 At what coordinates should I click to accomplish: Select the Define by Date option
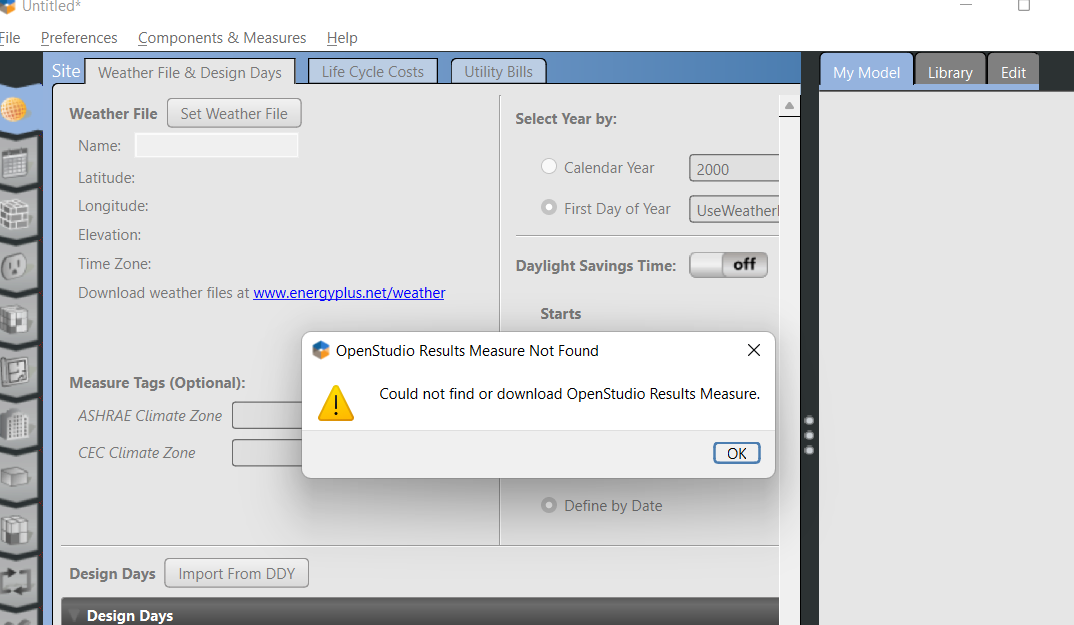click(548, 505)
